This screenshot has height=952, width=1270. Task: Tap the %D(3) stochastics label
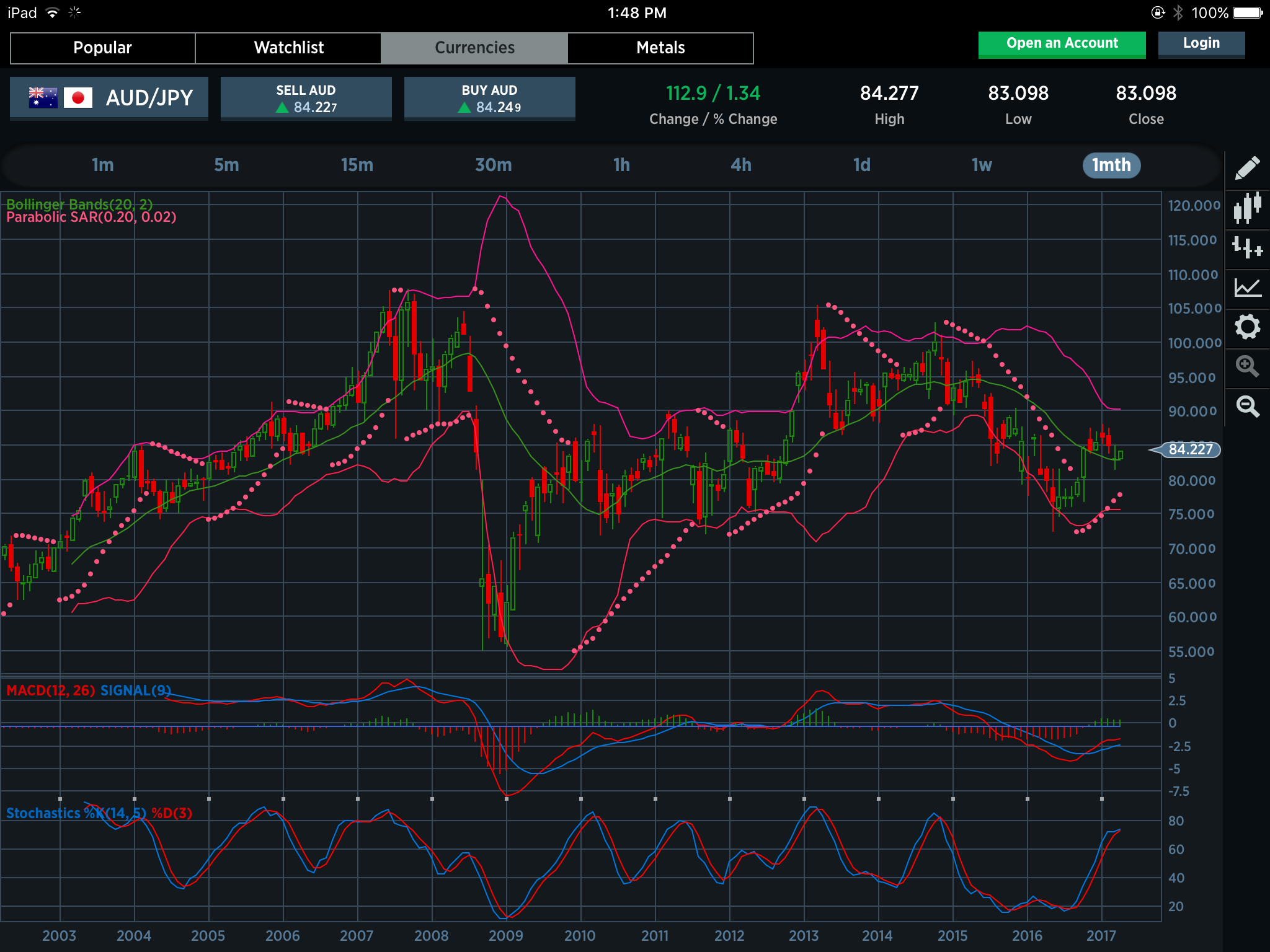(172, 813)
